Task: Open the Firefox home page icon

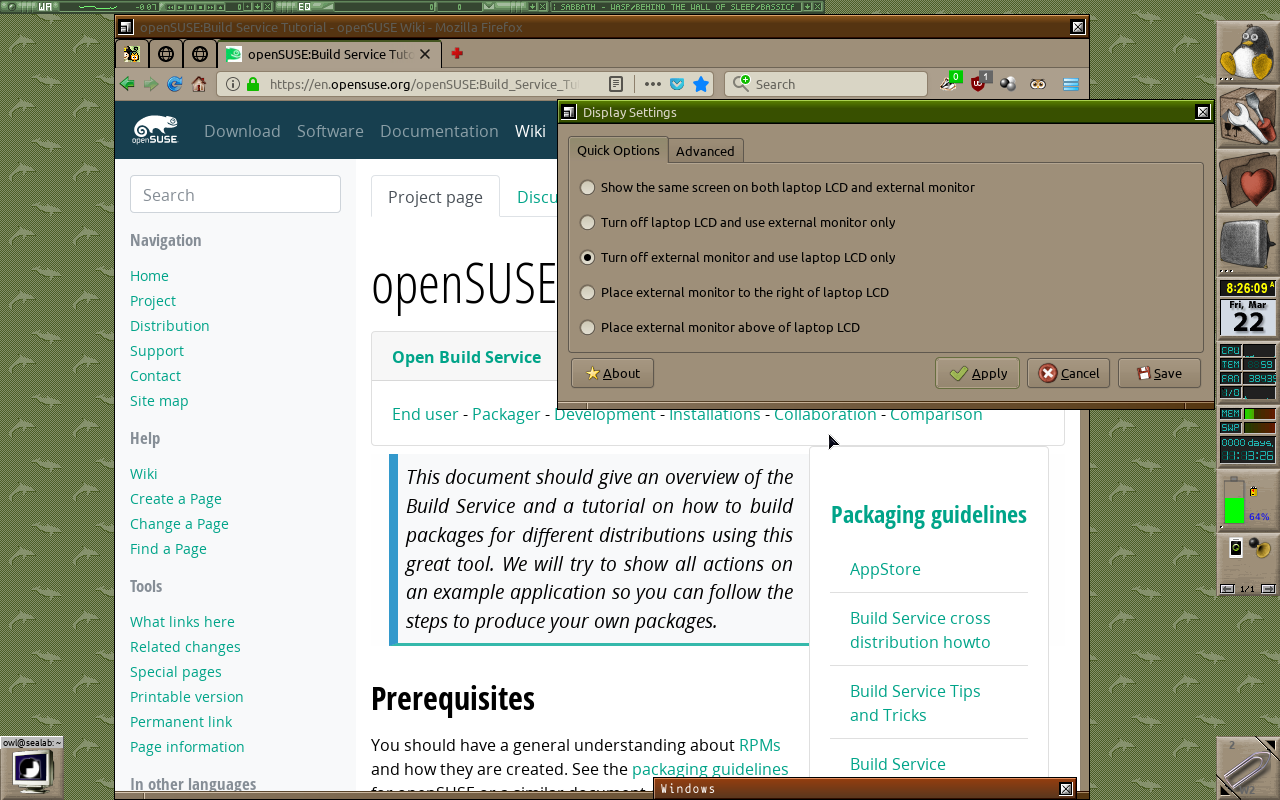Action: (x=199, y=84)
